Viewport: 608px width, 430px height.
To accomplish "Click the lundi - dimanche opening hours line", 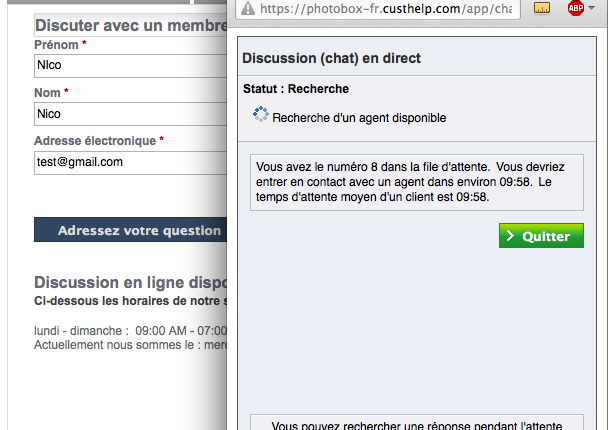I will point(131,331).
